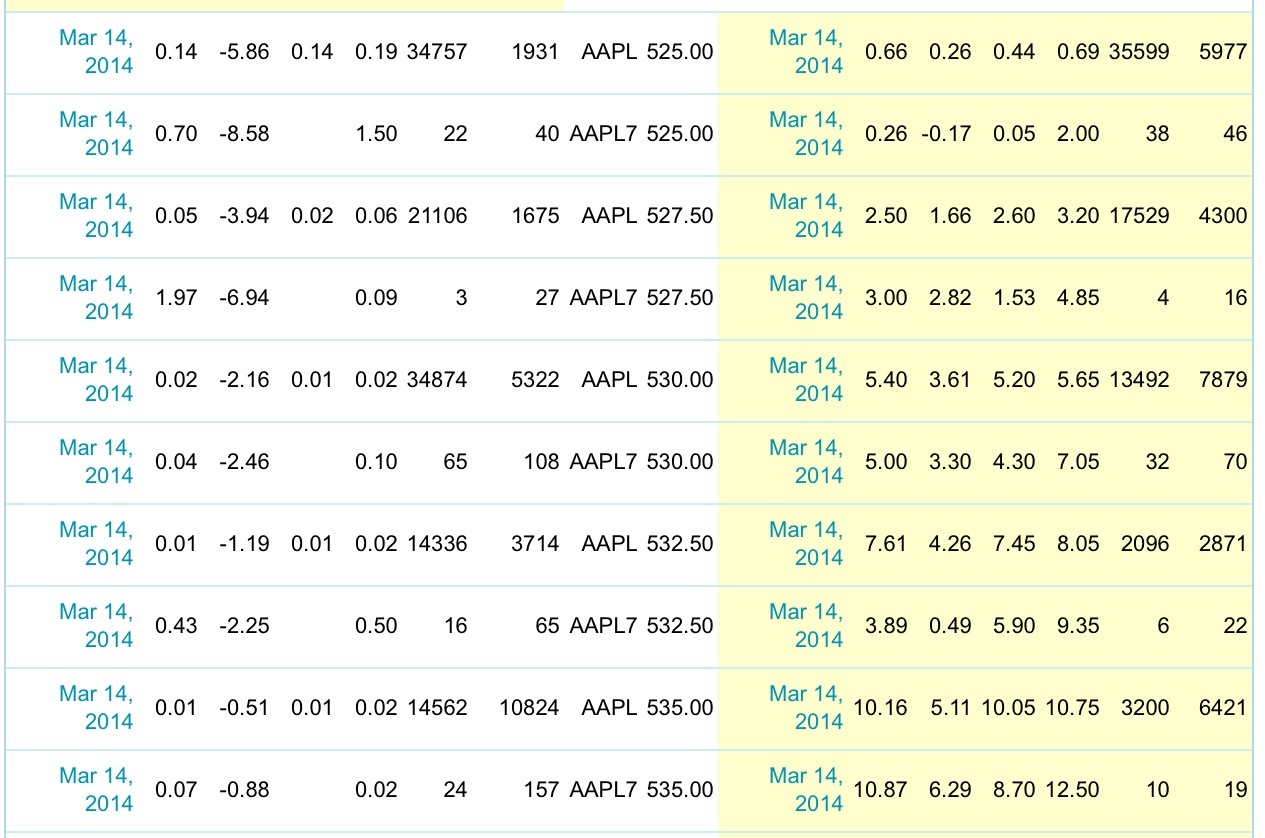1265x838 pixels.
Task: Open the white-side Mar 14, 2014 link in the AAPL7 530.00 row
Action: pos(96,462)
